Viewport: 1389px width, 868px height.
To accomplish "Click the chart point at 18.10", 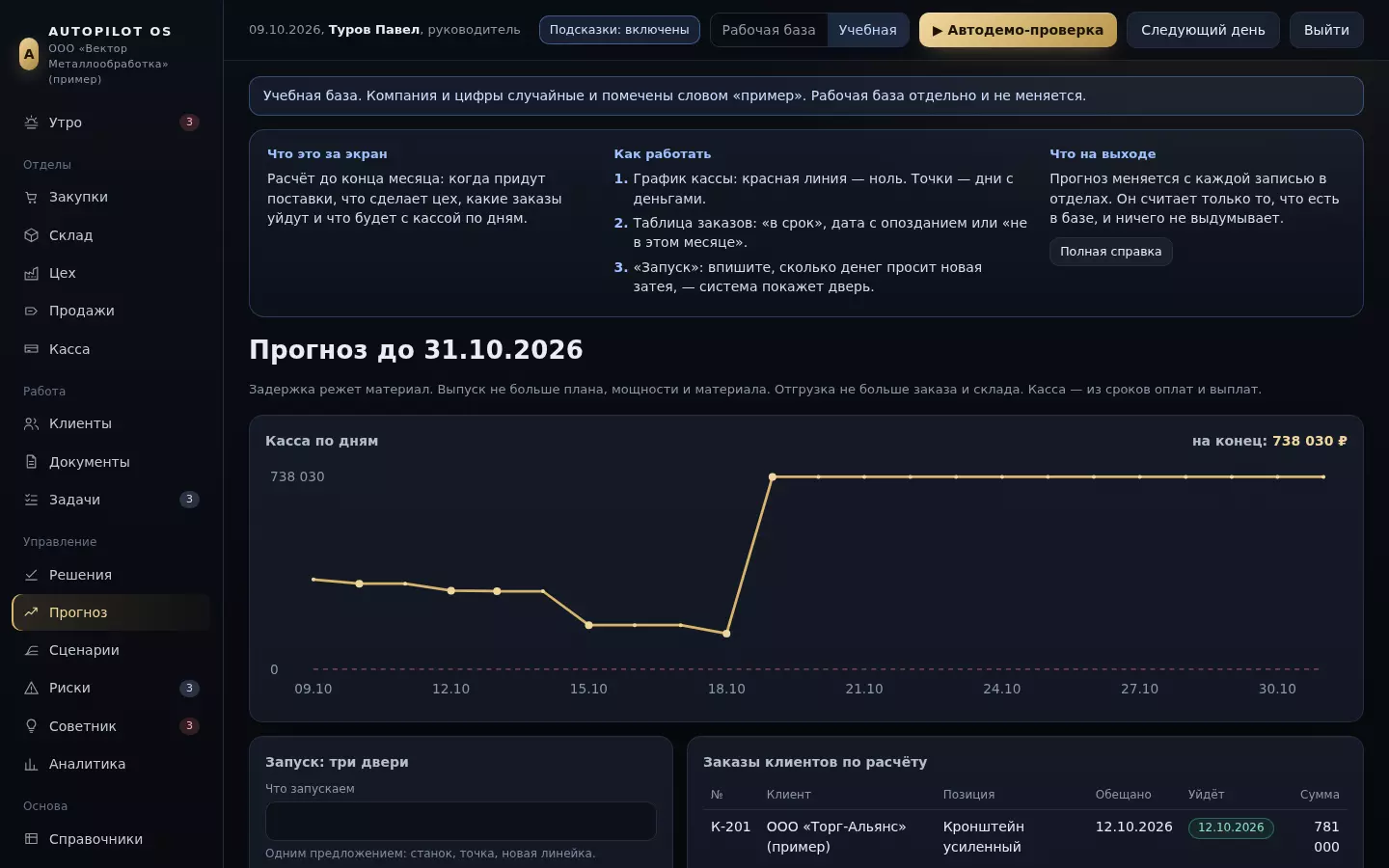I will 726,634.
